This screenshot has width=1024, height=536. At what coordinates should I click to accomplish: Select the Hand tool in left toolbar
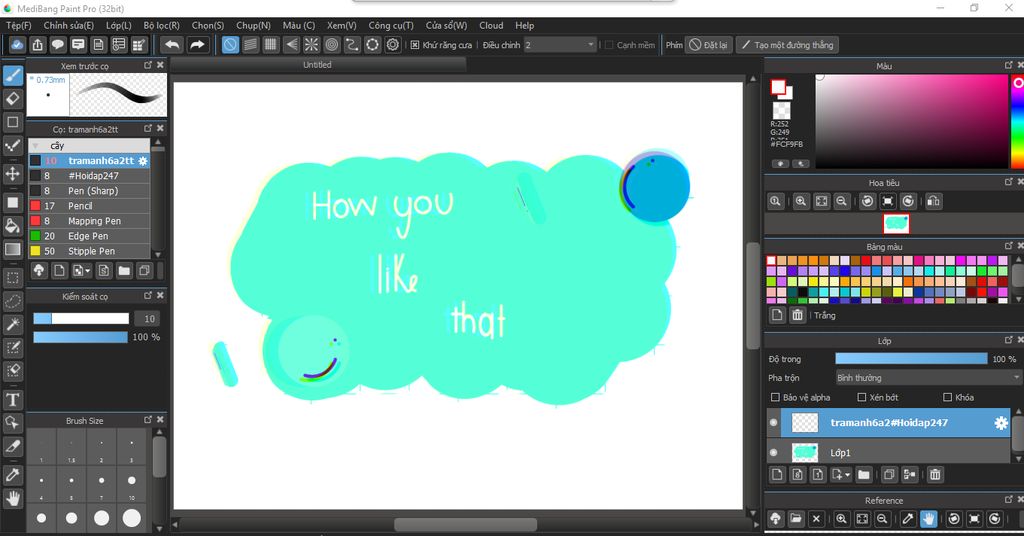(12, 499)
